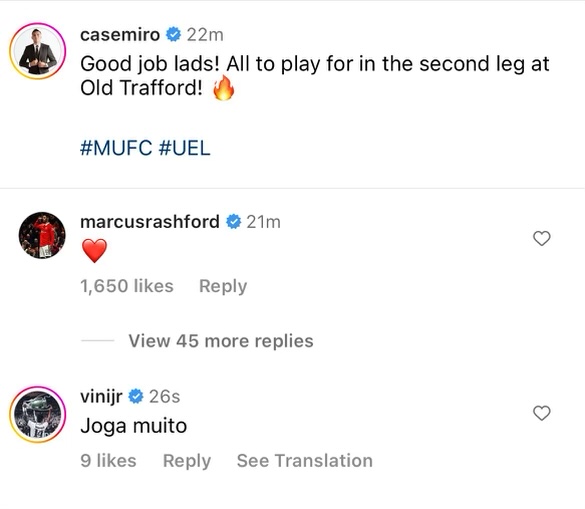Open the marcusrashford username link

pyautogui.click(x=150, y=222)
